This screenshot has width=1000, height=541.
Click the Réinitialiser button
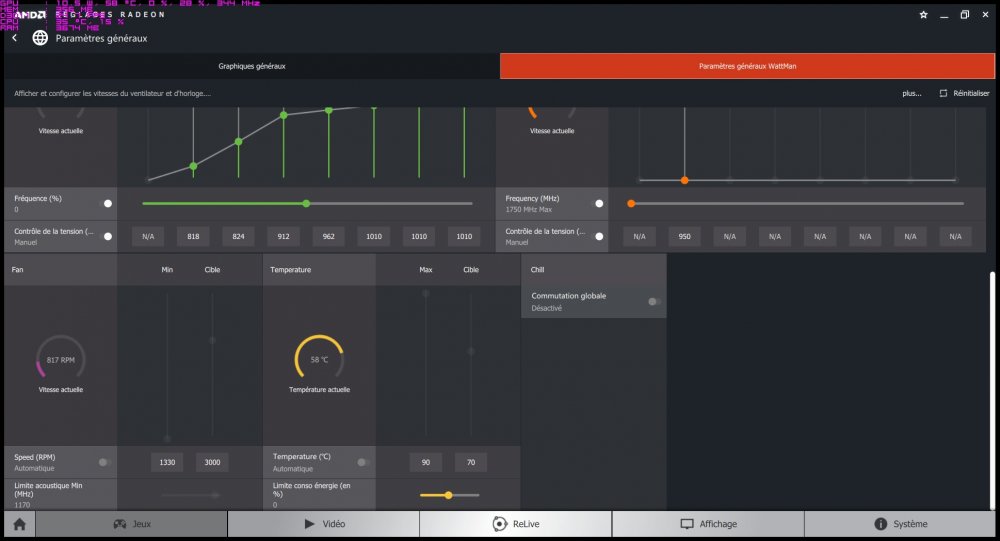(x=964, y=93)
